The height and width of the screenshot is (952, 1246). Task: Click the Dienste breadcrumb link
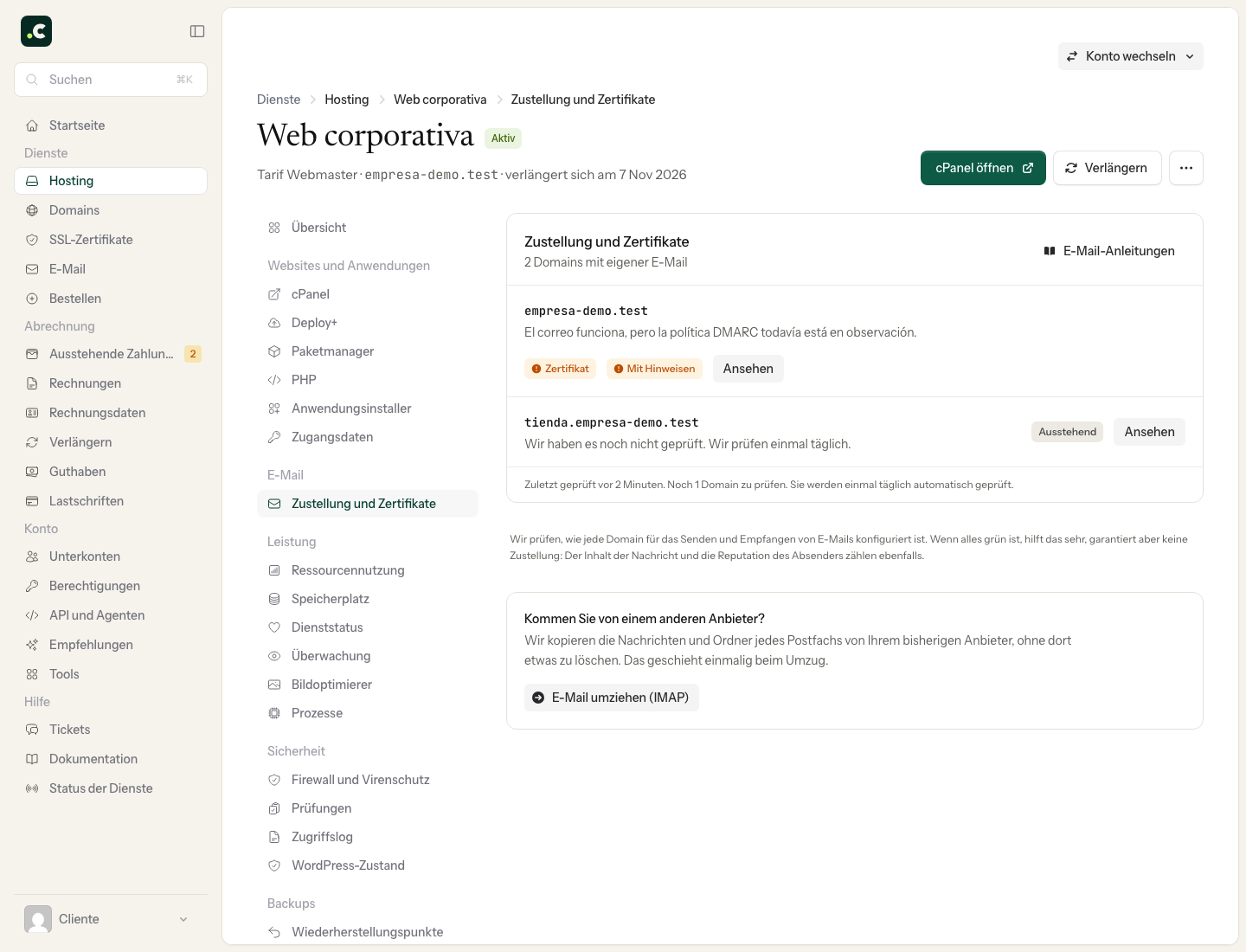click(x=279, y=100)
